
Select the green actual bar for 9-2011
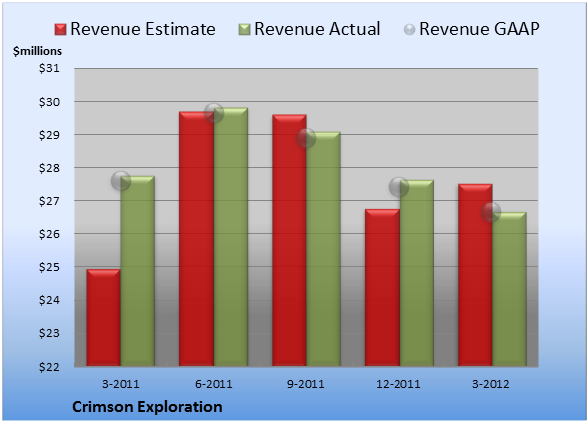click(x=323, y=249)
